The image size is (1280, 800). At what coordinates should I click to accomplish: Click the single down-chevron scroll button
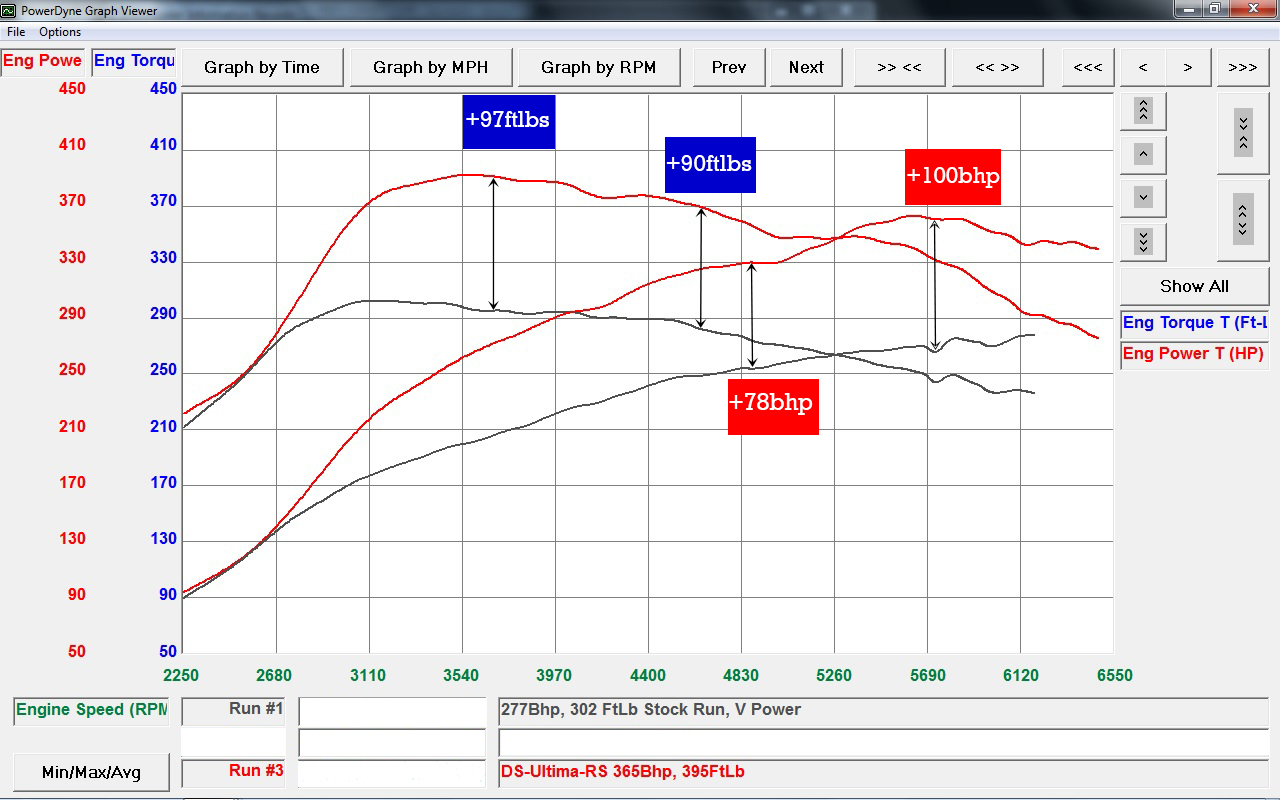tap(1144, 197)
